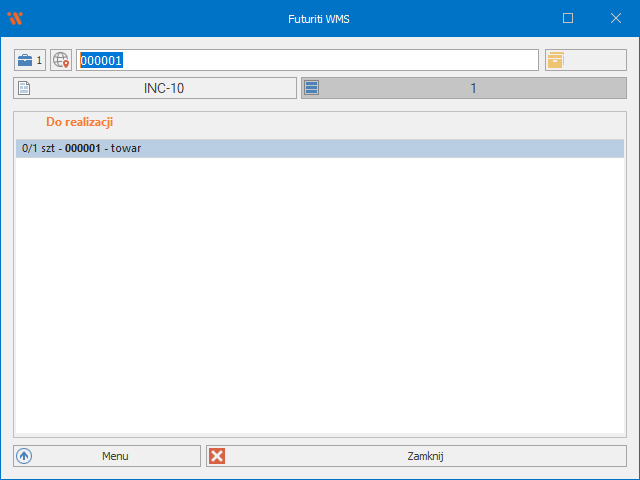Click the Futuriti WMS logo in the title bar
Viewport: 640px width, 480px height.
point(15,18)
